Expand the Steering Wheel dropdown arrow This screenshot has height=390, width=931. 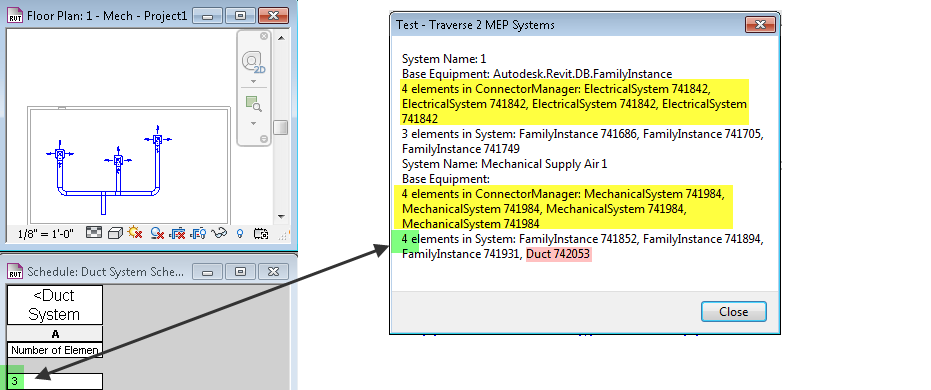click(x=254, y=81)
